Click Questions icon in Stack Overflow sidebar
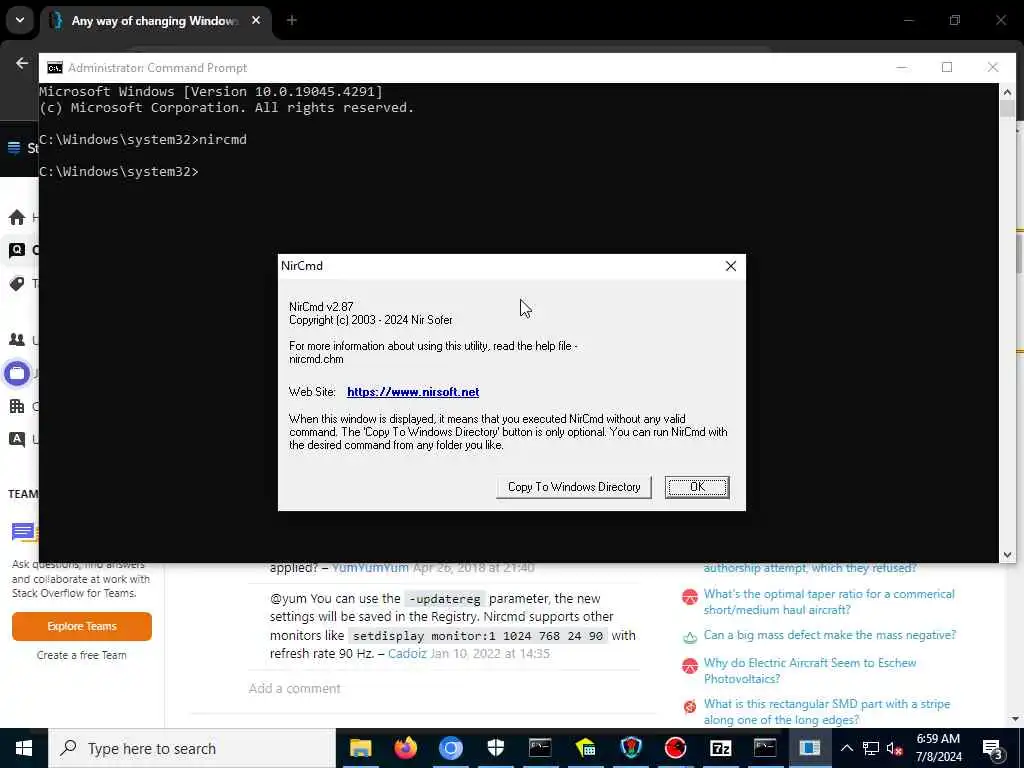The height and width of the screenshot is (768, 1024). point(17,249)
